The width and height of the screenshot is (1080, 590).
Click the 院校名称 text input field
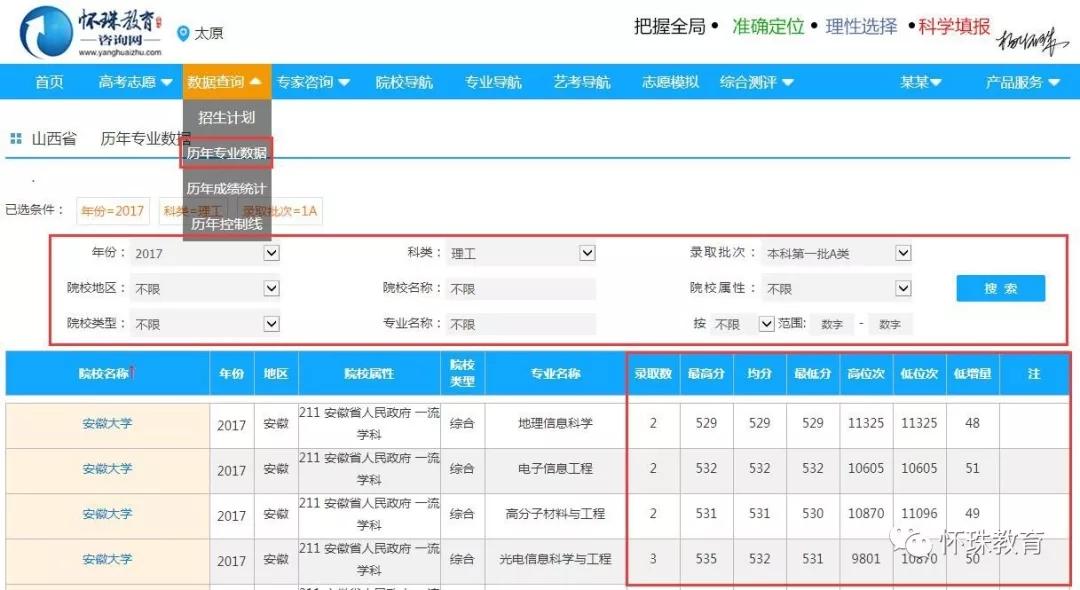tap(520, 289)
